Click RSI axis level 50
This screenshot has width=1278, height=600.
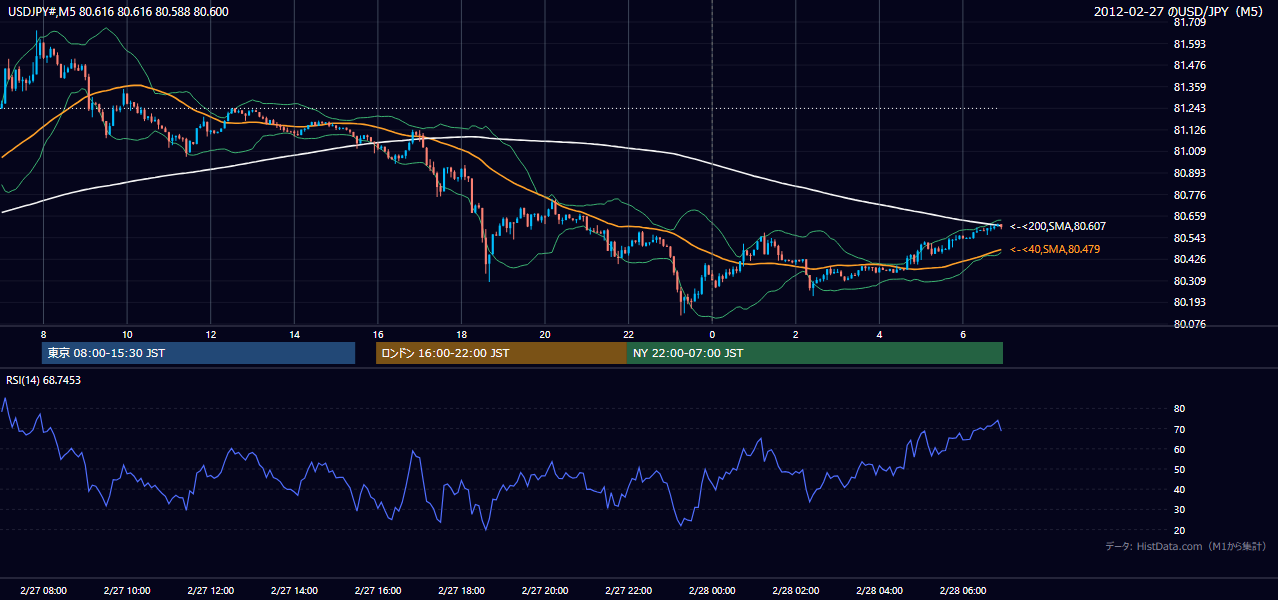click(x=1180, y=469)
